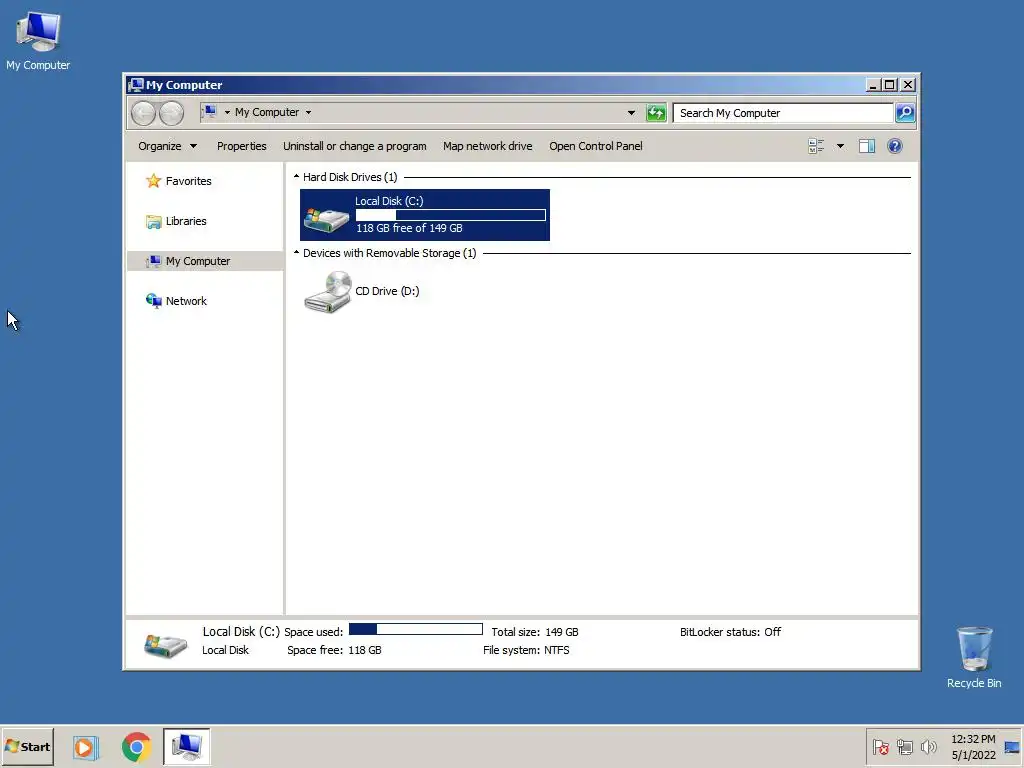This screenshot has height=768, width=1024.
Task: Click Uninstall or change a program
Action: 355,146
